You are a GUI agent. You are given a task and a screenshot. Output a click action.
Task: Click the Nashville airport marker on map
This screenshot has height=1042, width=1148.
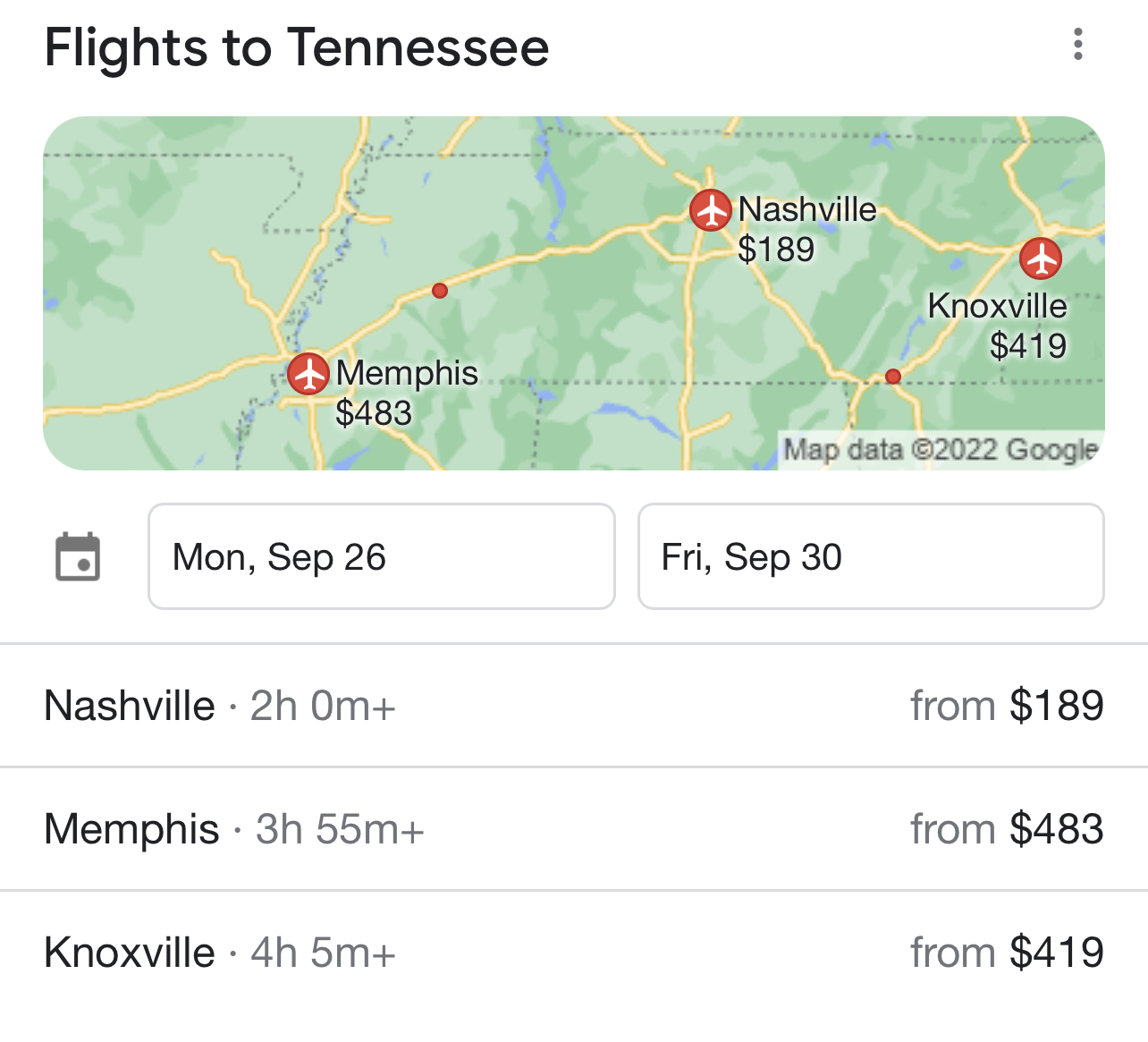711,210
